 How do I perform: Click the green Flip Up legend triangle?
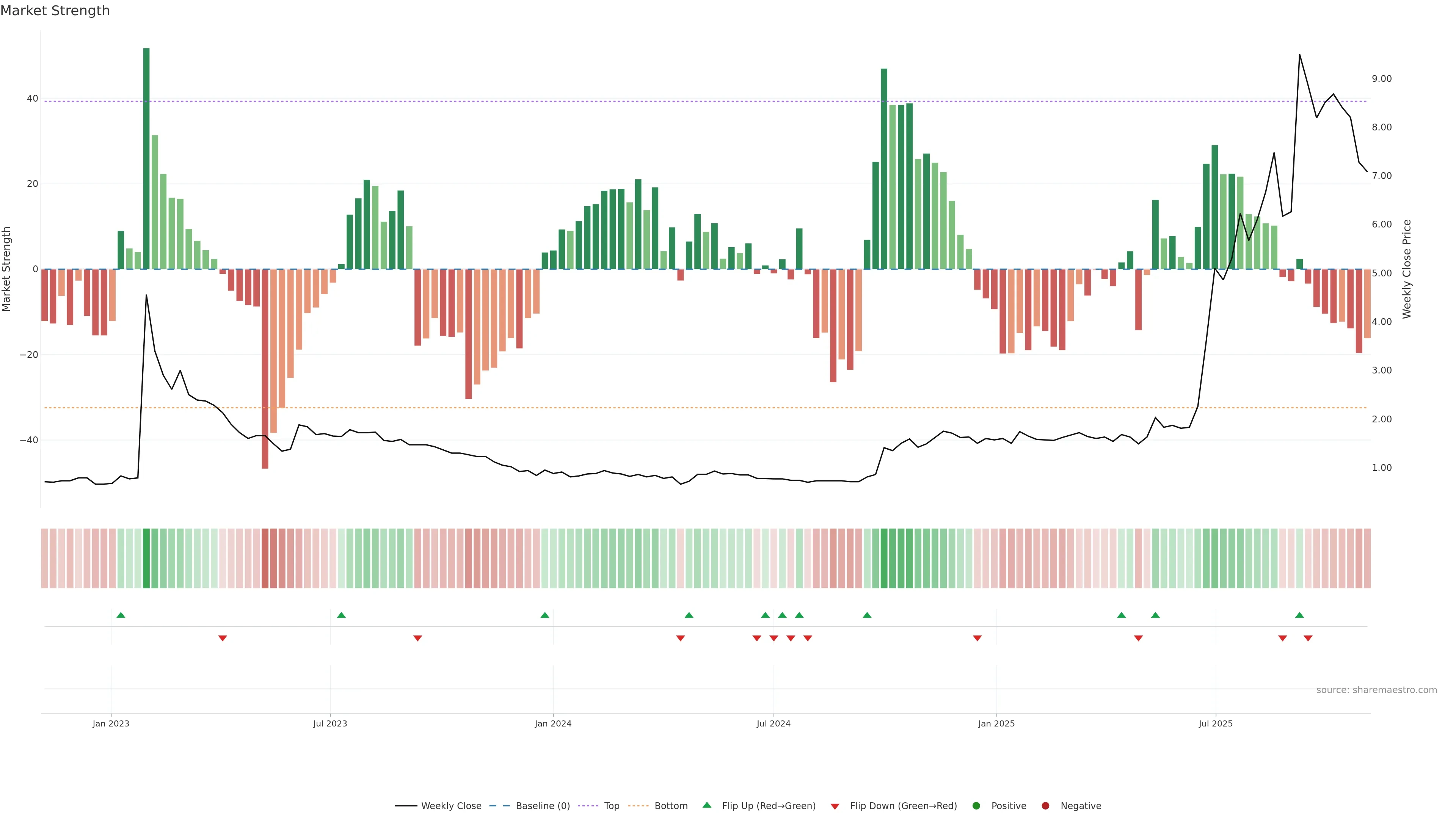[x=706, y=805]
